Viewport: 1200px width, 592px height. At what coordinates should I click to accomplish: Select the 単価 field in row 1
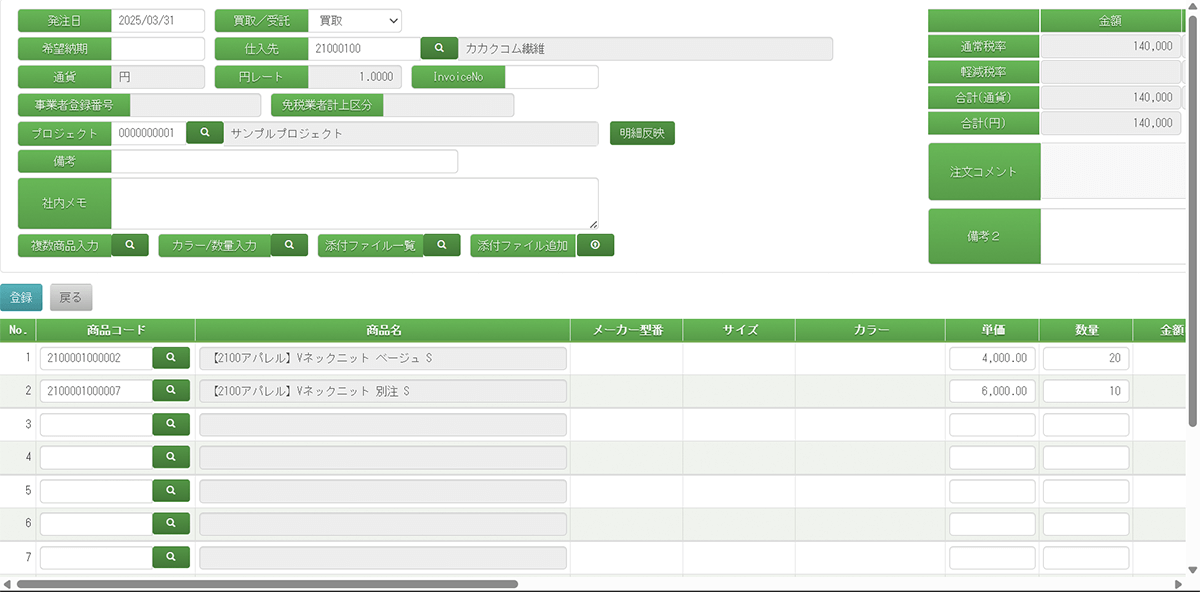point(992,358)
